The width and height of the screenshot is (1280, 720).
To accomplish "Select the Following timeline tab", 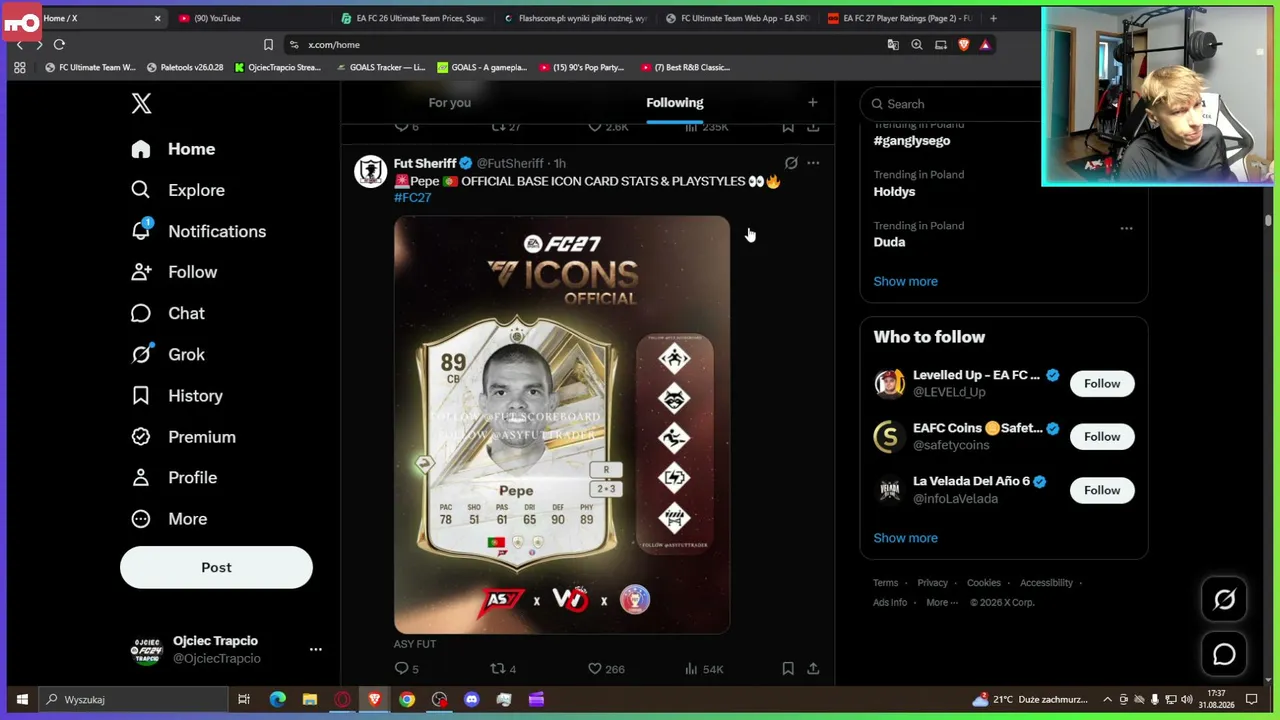I will [x=675, y=103].
